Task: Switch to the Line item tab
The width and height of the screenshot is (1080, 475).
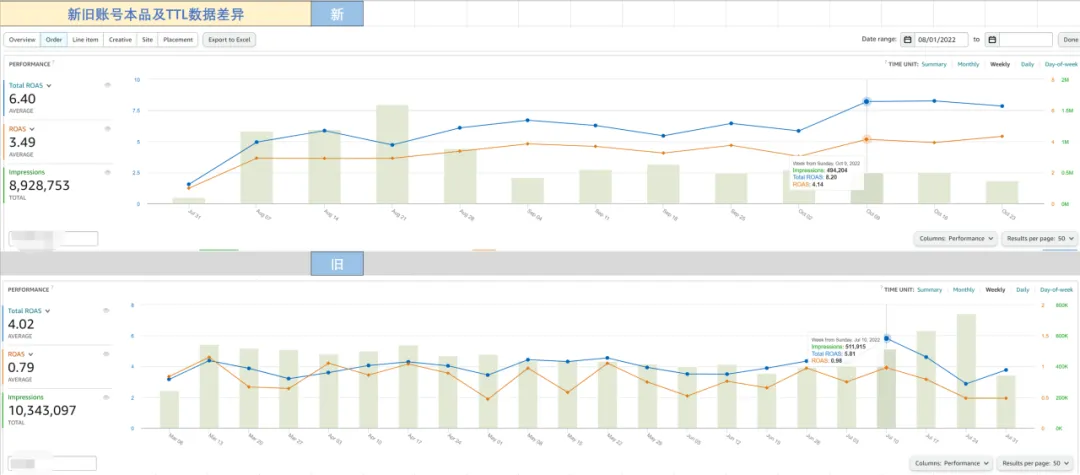Action: tap(85, 40)
